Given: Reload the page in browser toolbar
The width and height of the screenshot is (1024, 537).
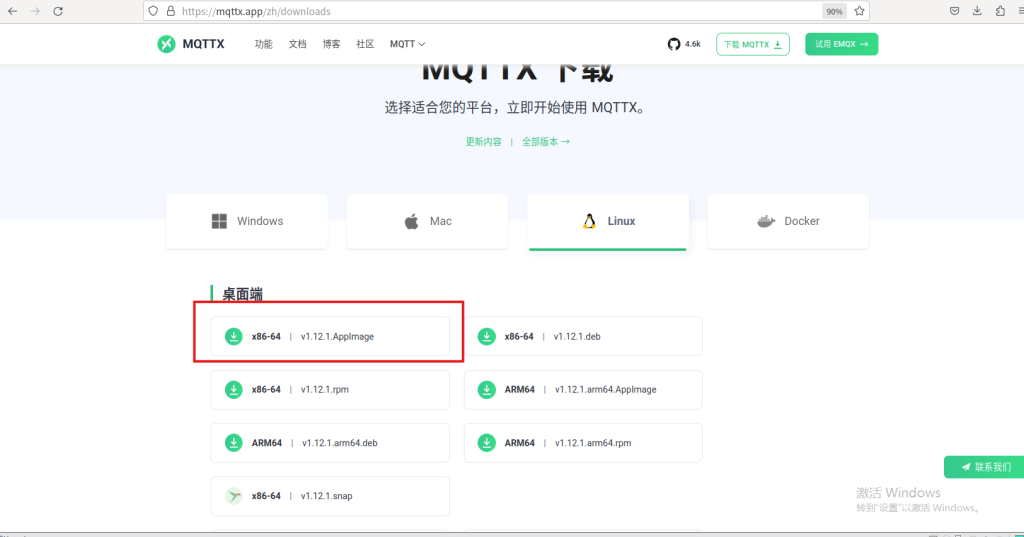Looking at the screenshot, I should (x=58, y=11).
